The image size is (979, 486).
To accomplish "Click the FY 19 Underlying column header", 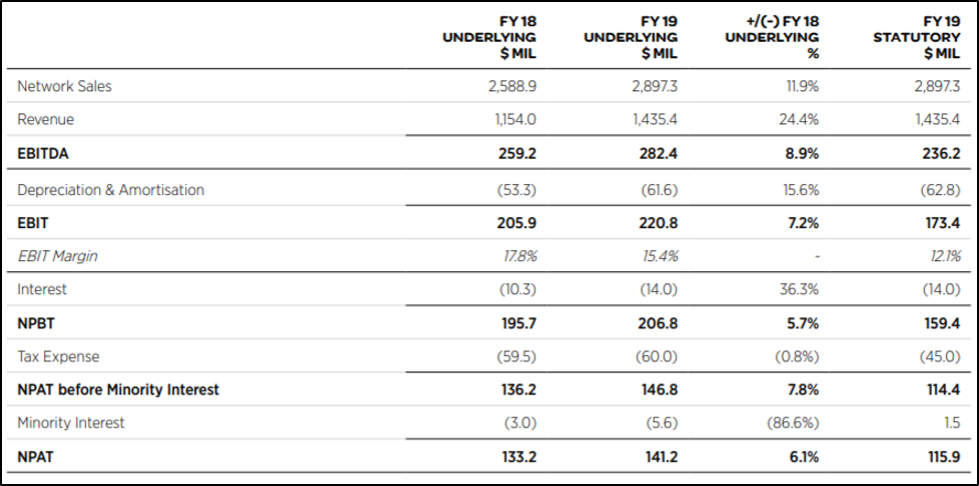I will click(631, 37).
